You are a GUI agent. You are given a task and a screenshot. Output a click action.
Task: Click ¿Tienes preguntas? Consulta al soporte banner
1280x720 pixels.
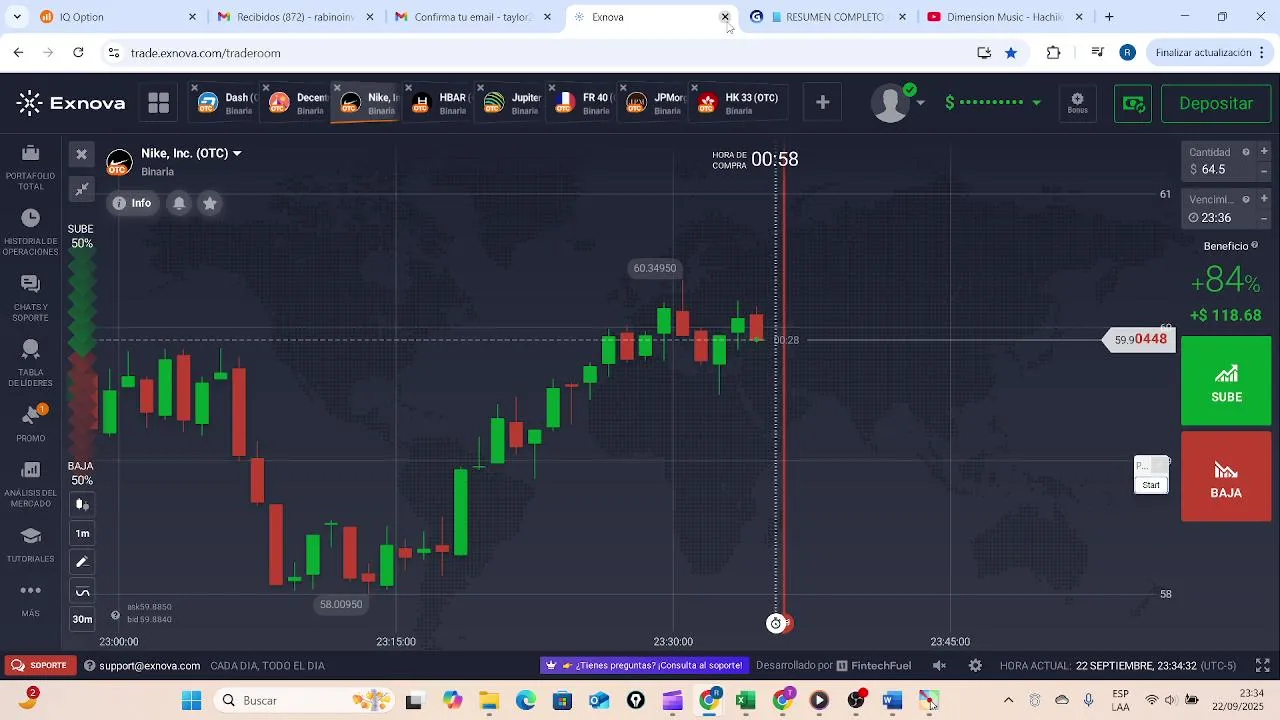tap(644, 665)
